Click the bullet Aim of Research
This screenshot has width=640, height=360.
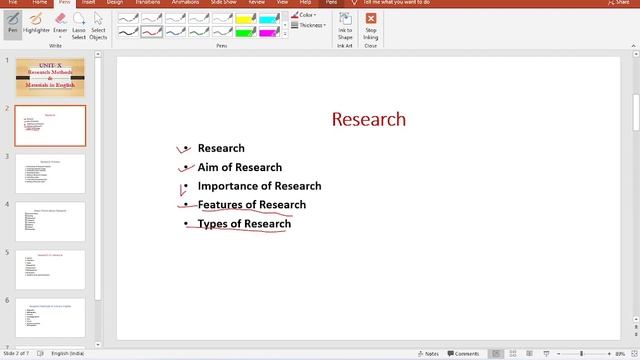[x=240, y=167]
